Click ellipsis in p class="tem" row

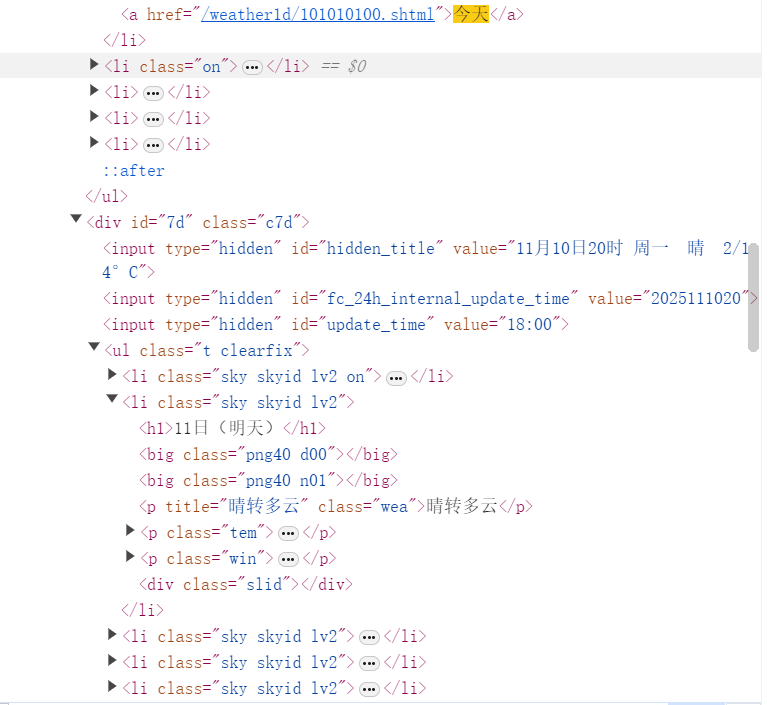[x=288, y=534]
